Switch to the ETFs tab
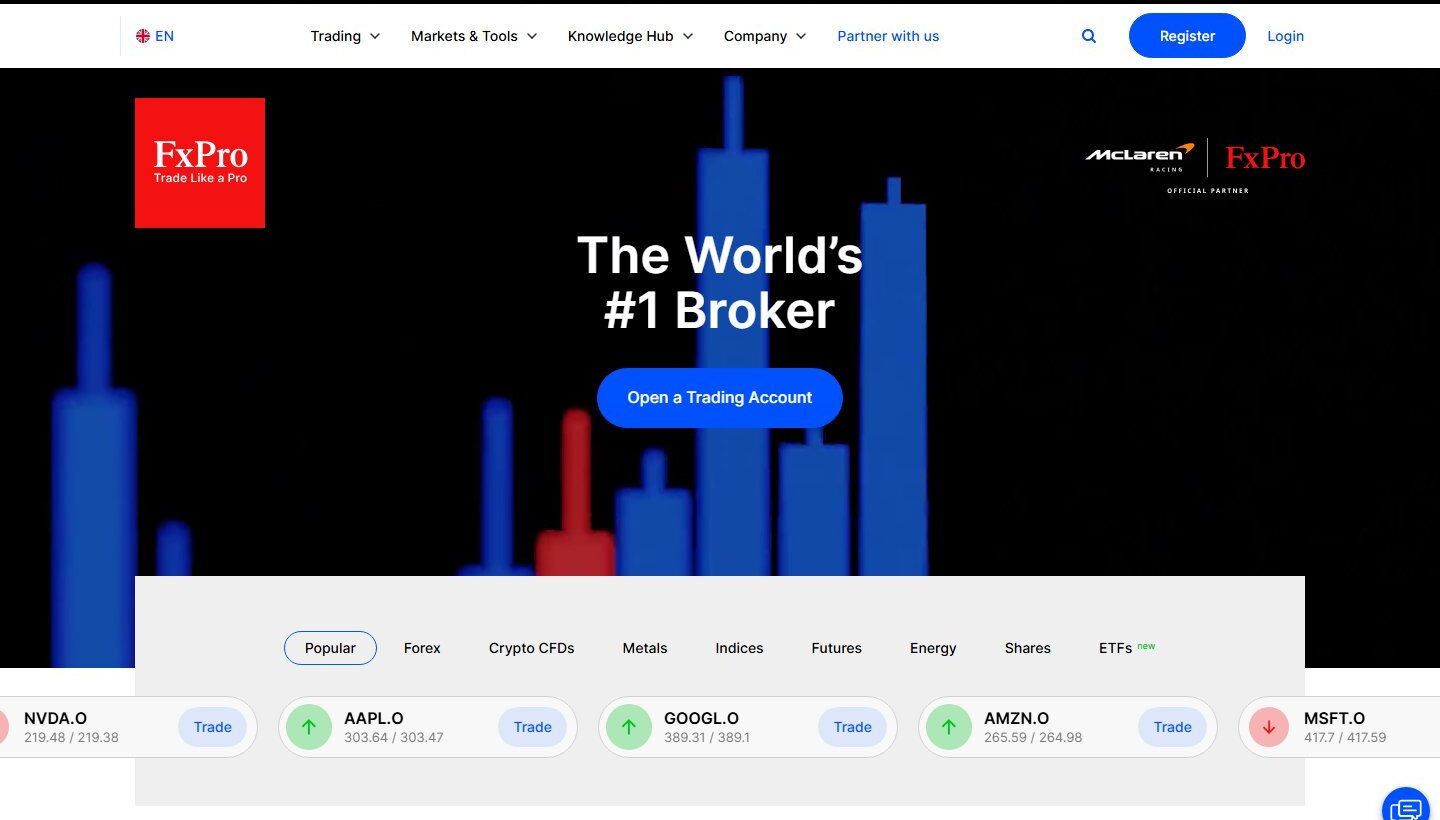This screenshot has height=820, width=1440. tap(1126, 648)
